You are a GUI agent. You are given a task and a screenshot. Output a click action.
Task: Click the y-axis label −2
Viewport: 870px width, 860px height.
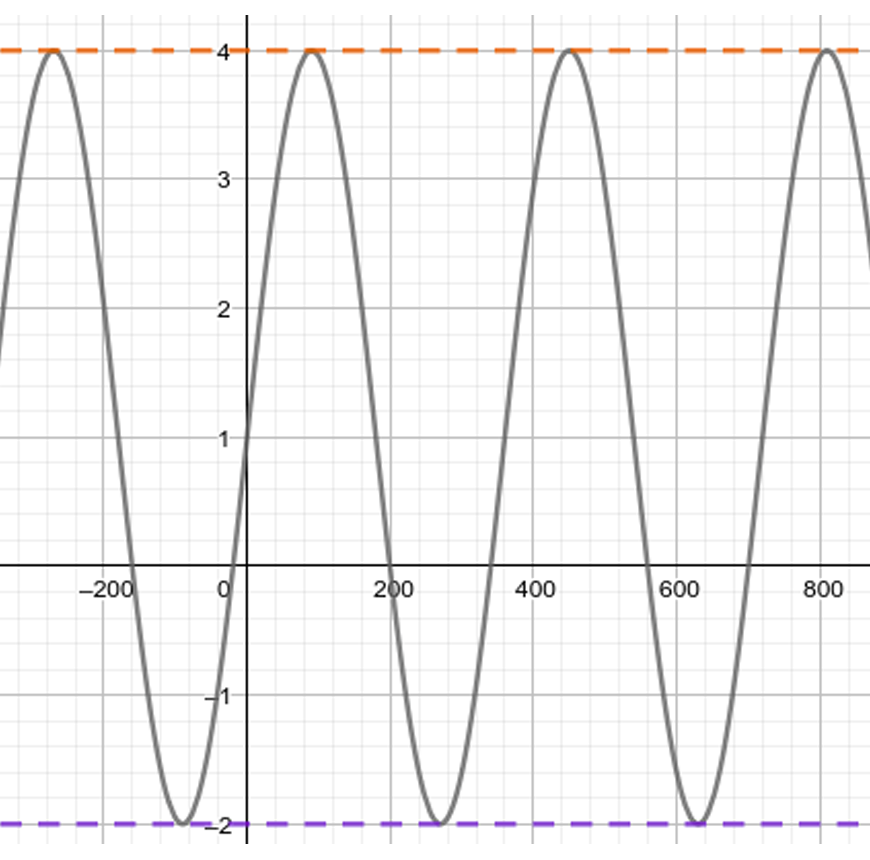(x=218, y=826)
